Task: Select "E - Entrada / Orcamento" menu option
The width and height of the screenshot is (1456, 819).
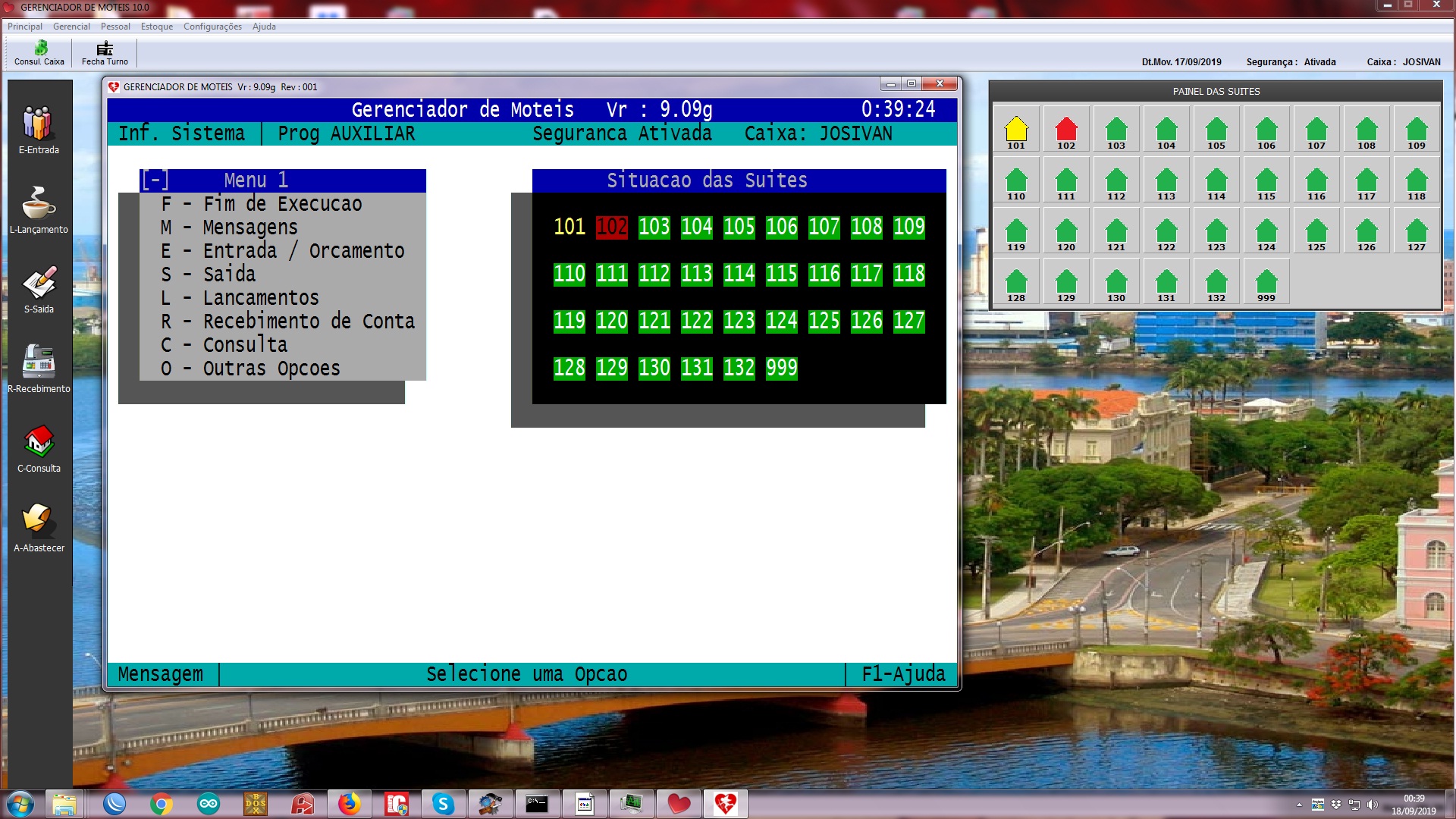Action: click(282, 251)
